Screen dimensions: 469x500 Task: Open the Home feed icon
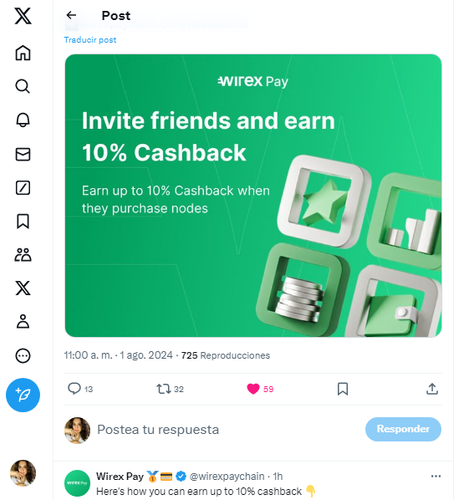click(23, 53)
